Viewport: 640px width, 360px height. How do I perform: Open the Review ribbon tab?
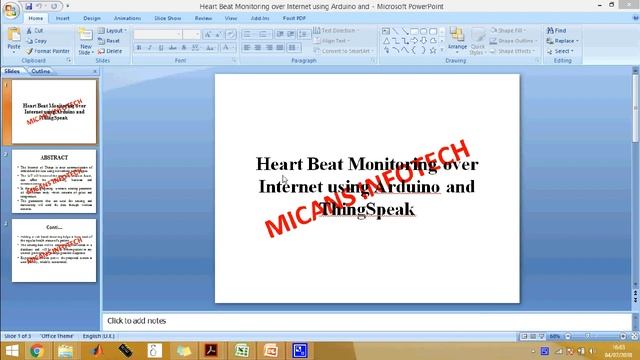point(203,18)
